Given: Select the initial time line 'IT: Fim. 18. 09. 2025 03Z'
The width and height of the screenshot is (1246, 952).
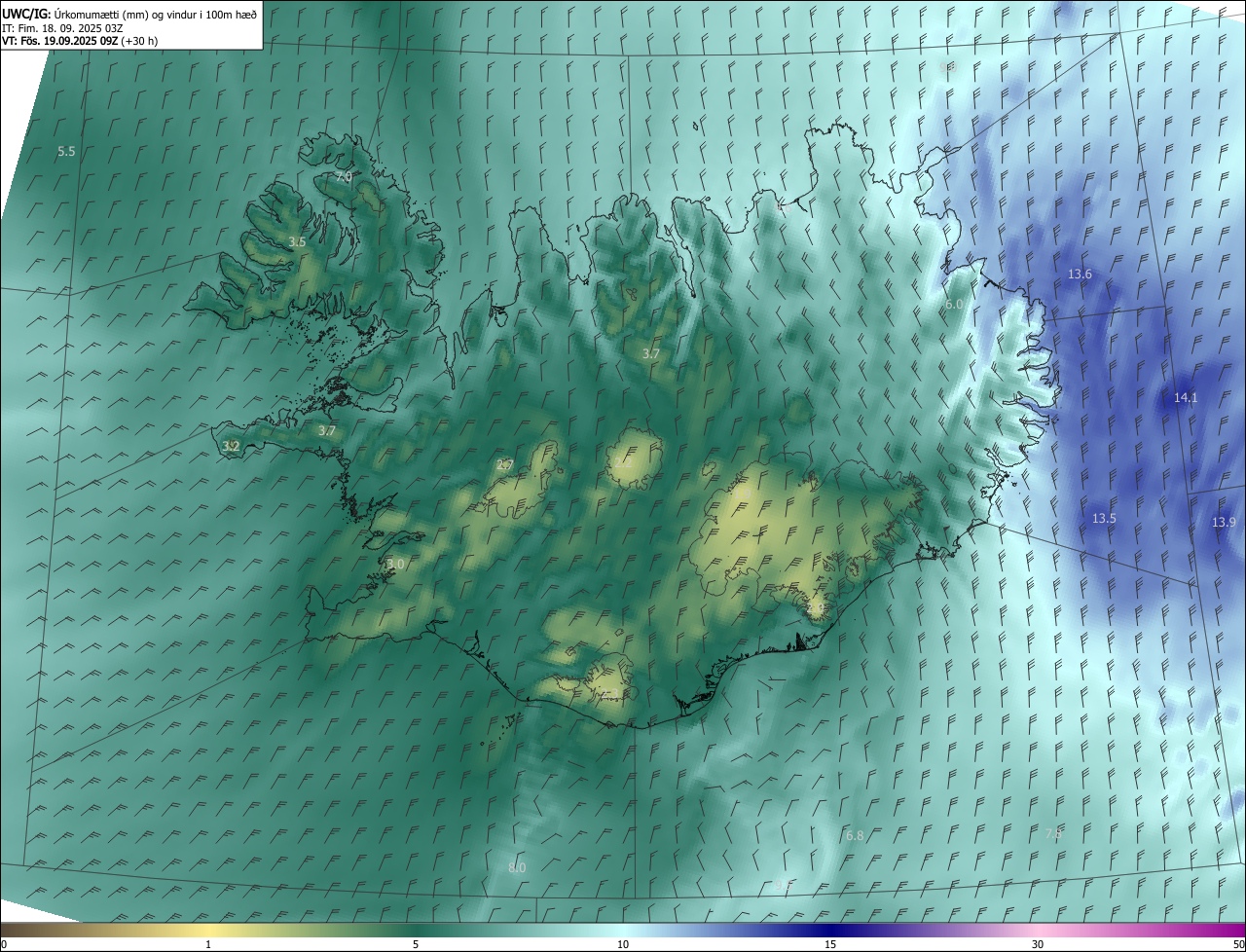Looking at the screenshot, I should tap(62, 27).
